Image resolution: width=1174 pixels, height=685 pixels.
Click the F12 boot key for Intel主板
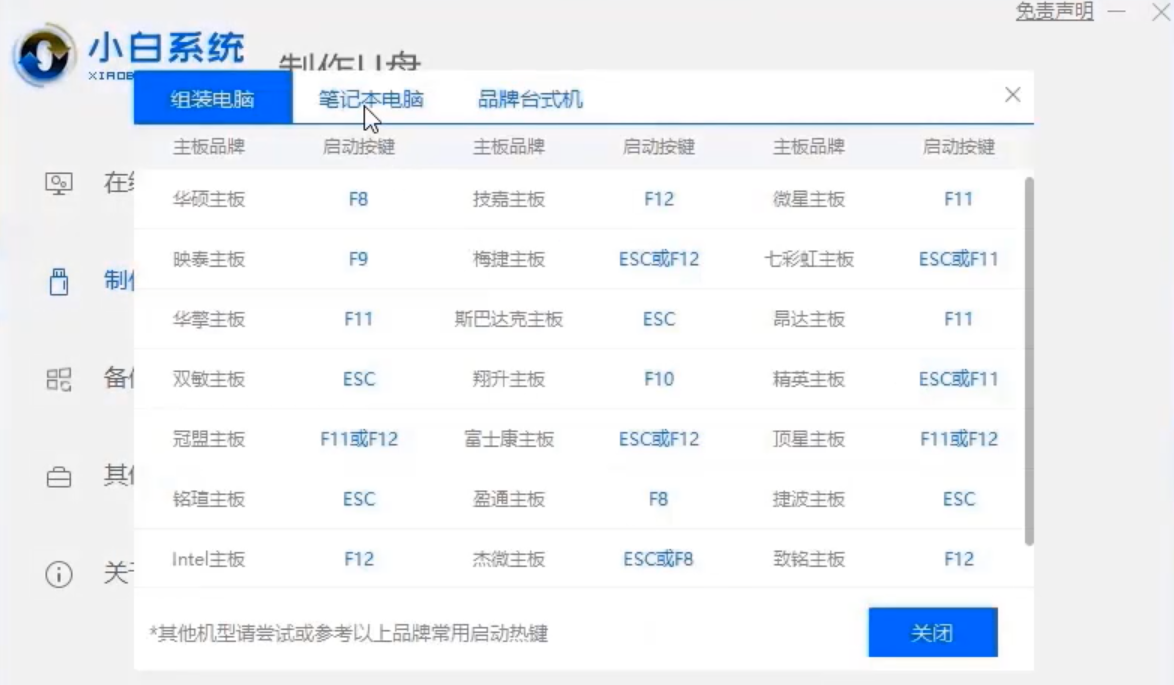tap(358, 559)
